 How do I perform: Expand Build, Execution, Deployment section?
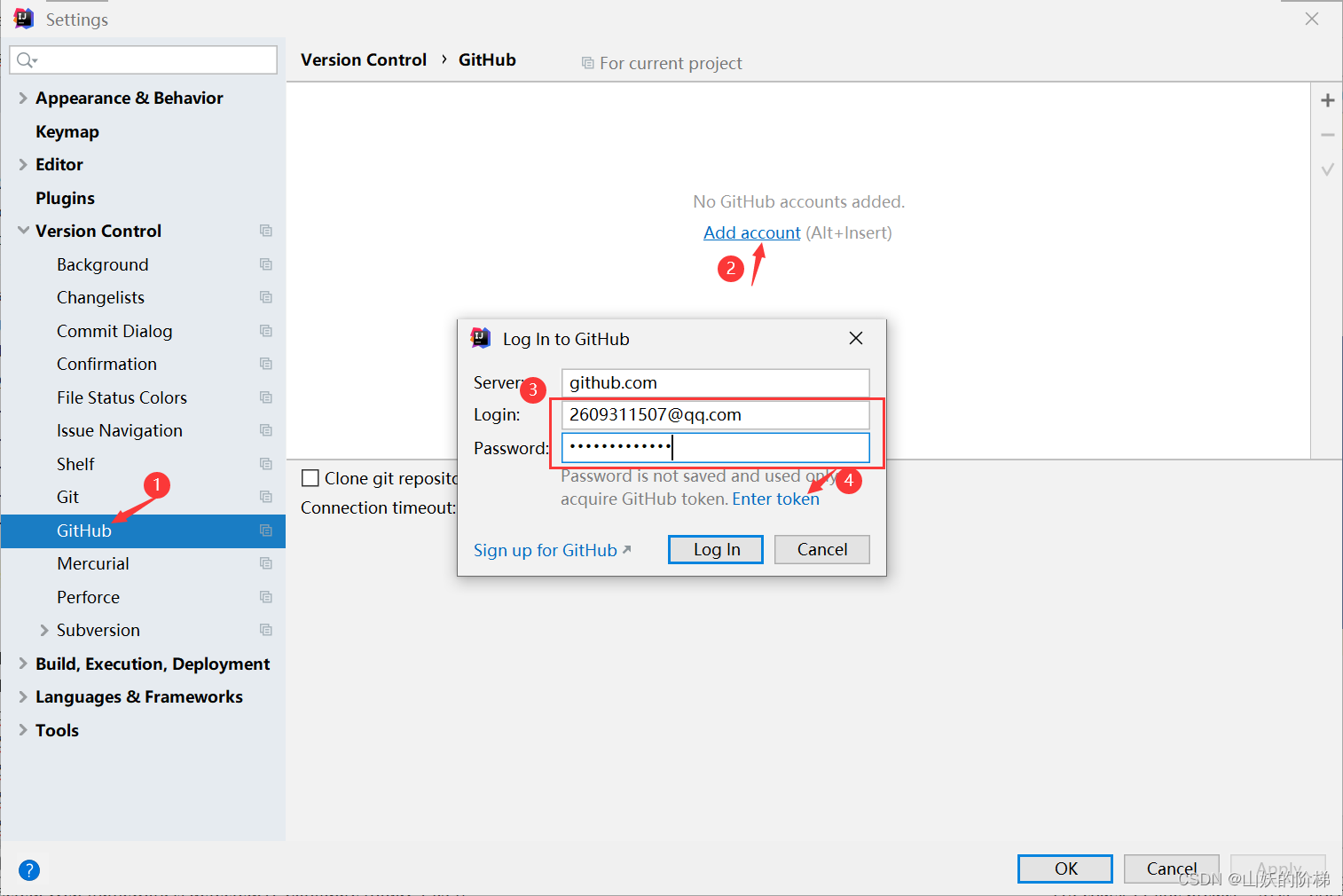click(23, 664)
